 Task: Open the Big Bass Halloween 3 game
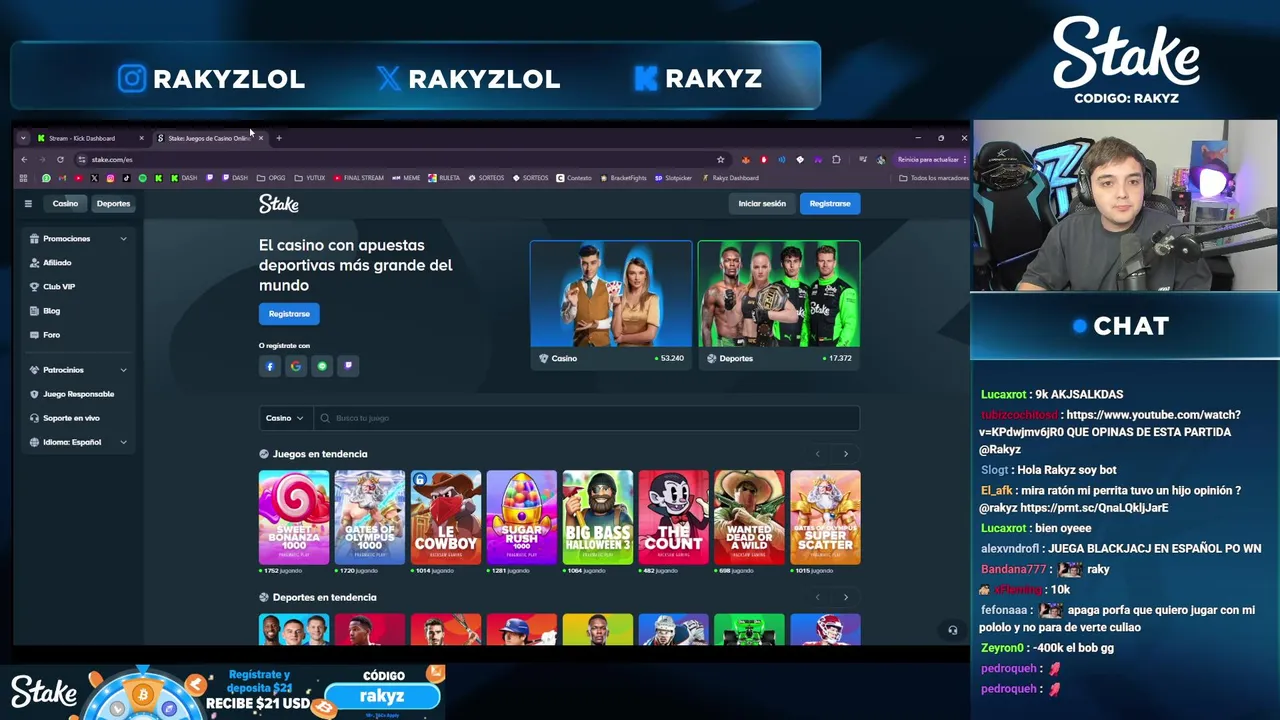tap(598, 518)
